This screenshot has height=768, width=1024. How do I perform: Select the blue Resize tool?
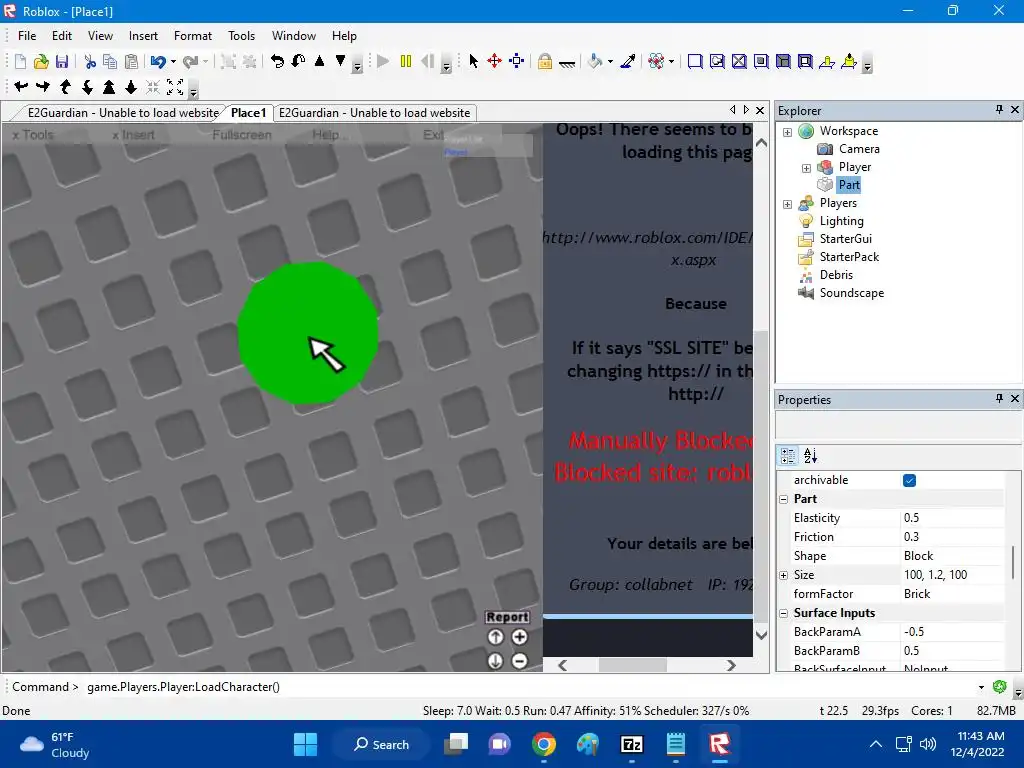click(x=517, y=61)
